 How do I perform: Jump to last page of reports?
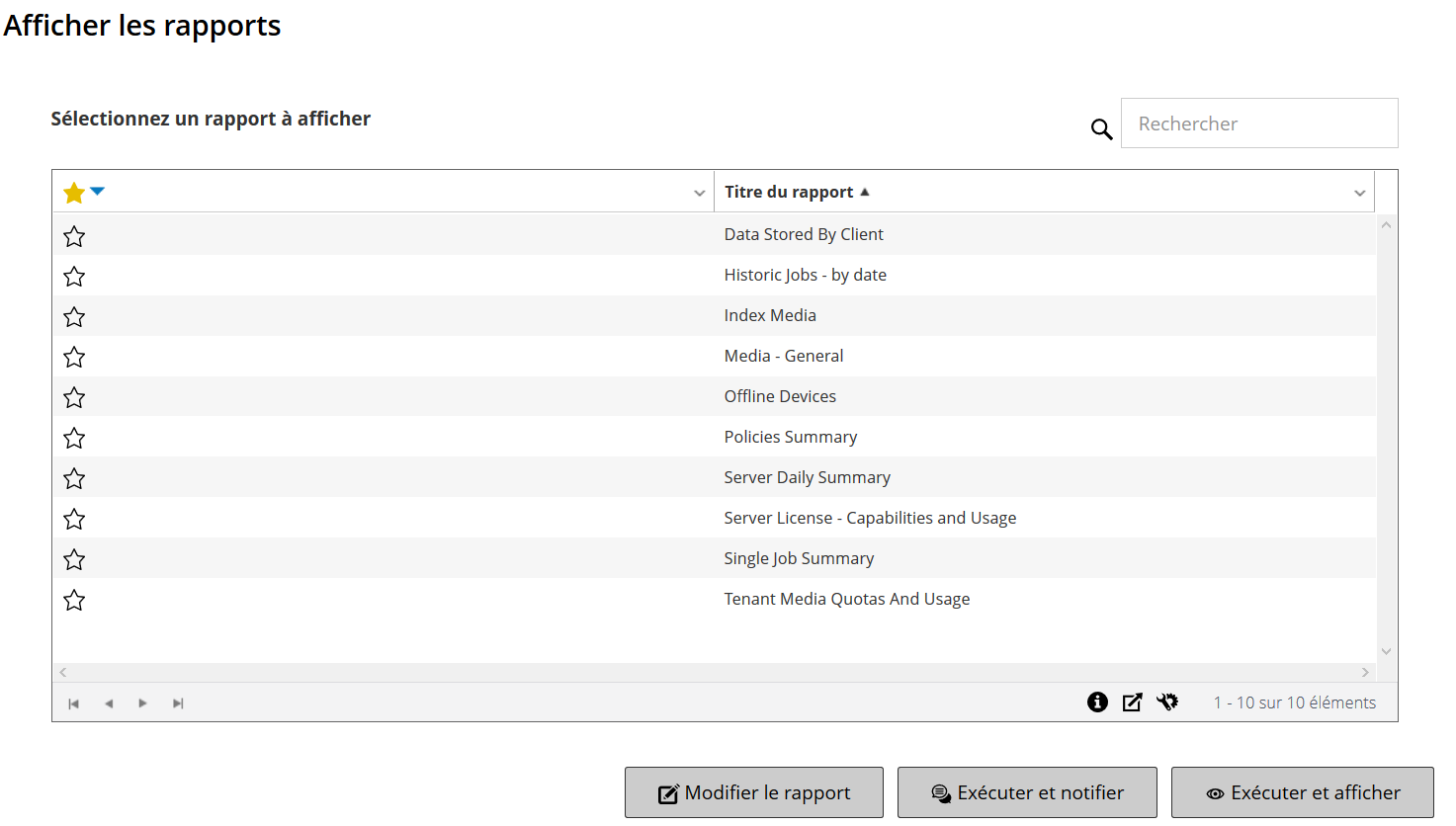pos(178,703)
